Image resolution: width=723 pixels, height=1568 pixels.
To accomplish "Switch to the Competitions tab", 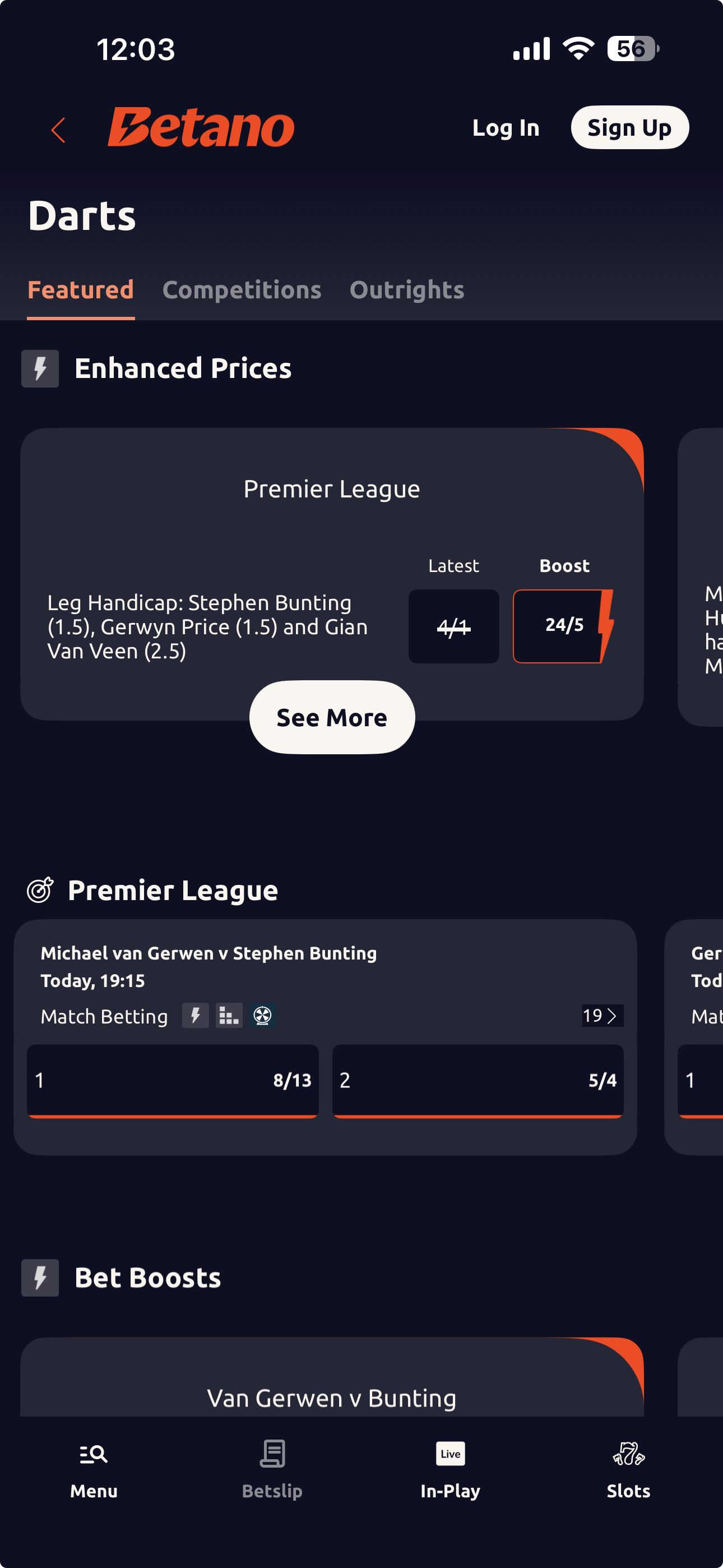I will point(242,290).
